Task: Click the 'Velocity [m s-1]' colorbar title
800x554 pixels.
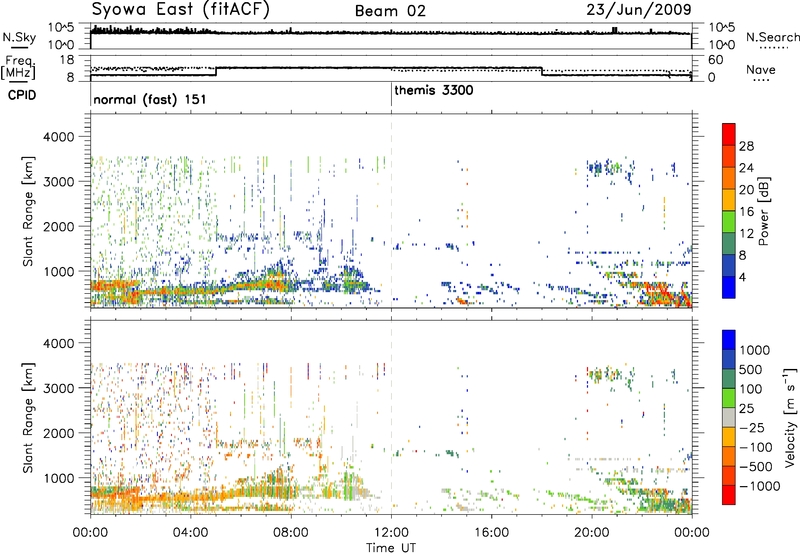Action: pyautogui.click(x=790, y=417)
